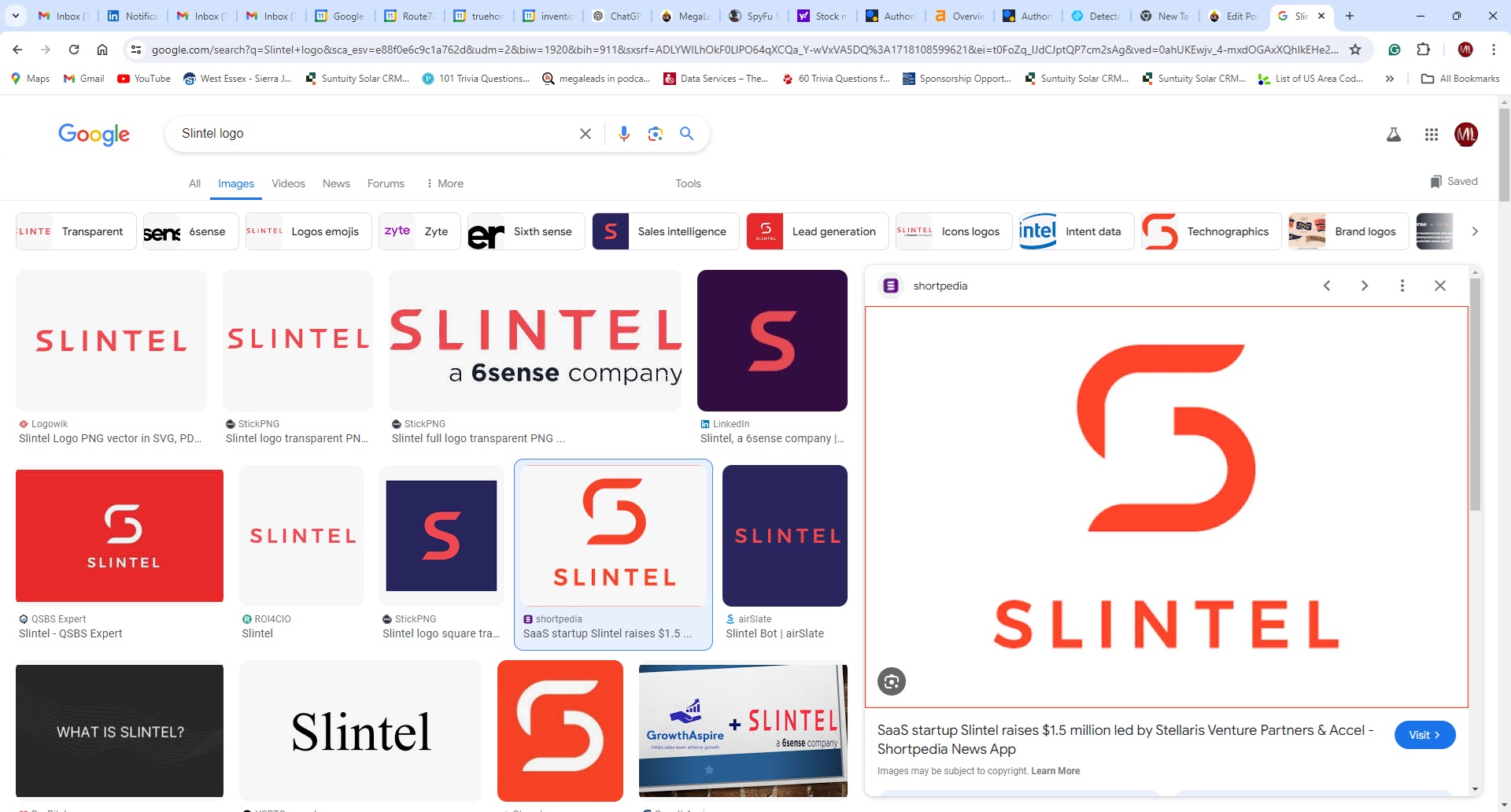Open the LinkedIn Slintel logo thumbnail
The image size is (1511, 812).
coord(771,341)
